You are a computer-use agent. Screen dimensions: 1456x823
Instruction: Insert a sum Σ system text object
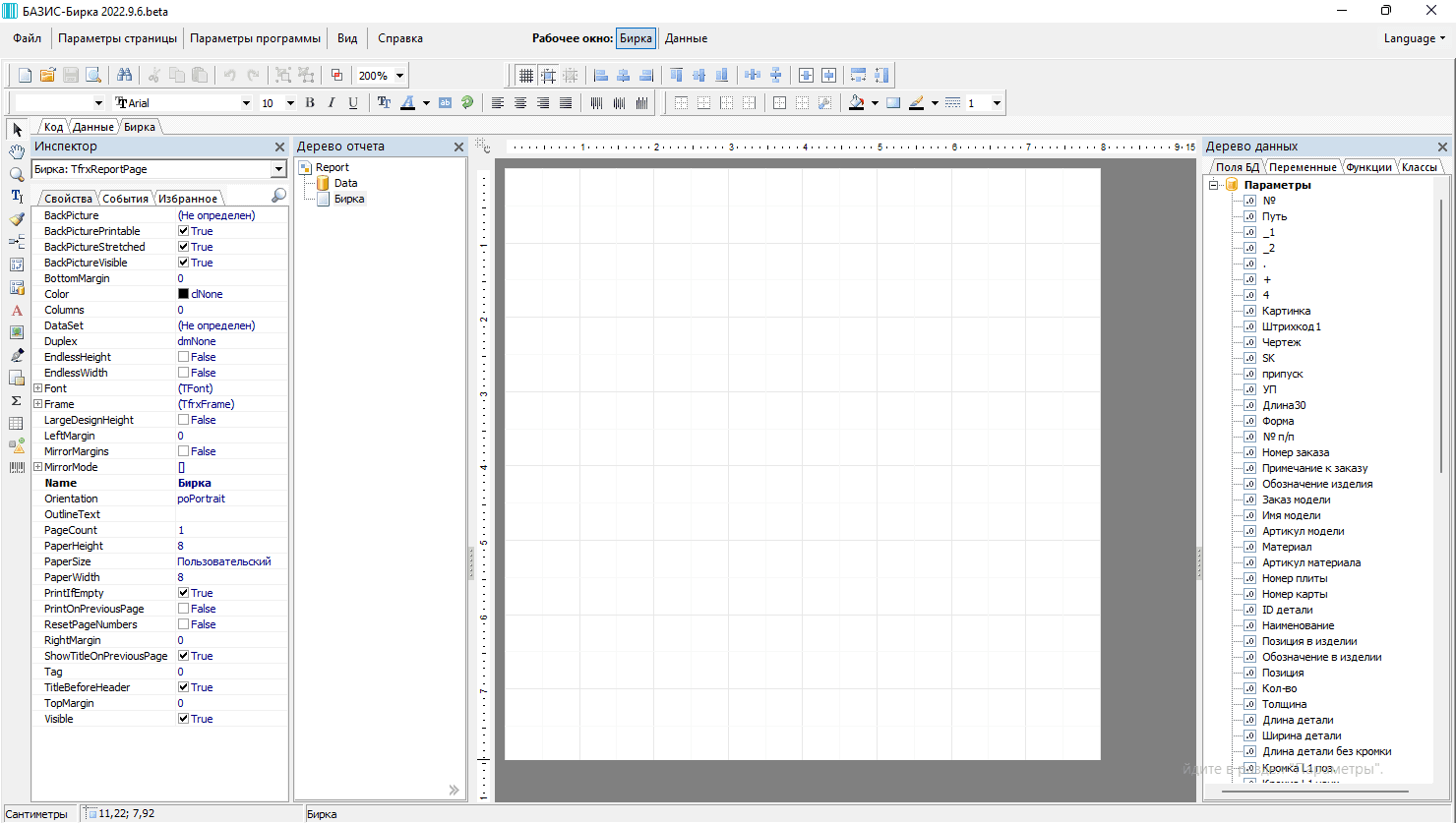pos(17,400)
